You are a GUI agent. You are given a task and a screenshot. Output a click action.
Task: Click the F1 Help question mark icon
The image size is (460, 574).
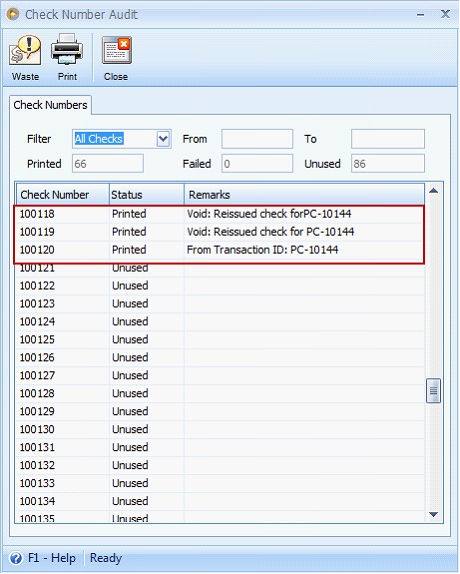click(x=16, y=559)
